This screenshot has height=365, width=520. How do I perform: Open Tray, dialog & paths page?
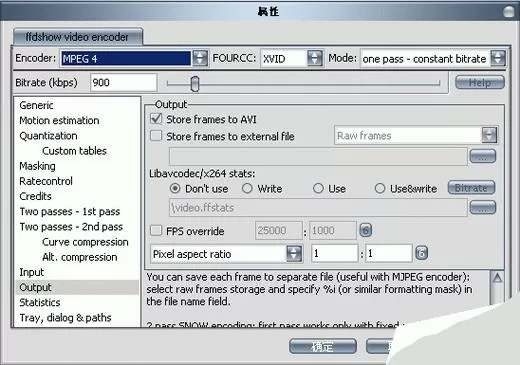[x=65, y=318]
